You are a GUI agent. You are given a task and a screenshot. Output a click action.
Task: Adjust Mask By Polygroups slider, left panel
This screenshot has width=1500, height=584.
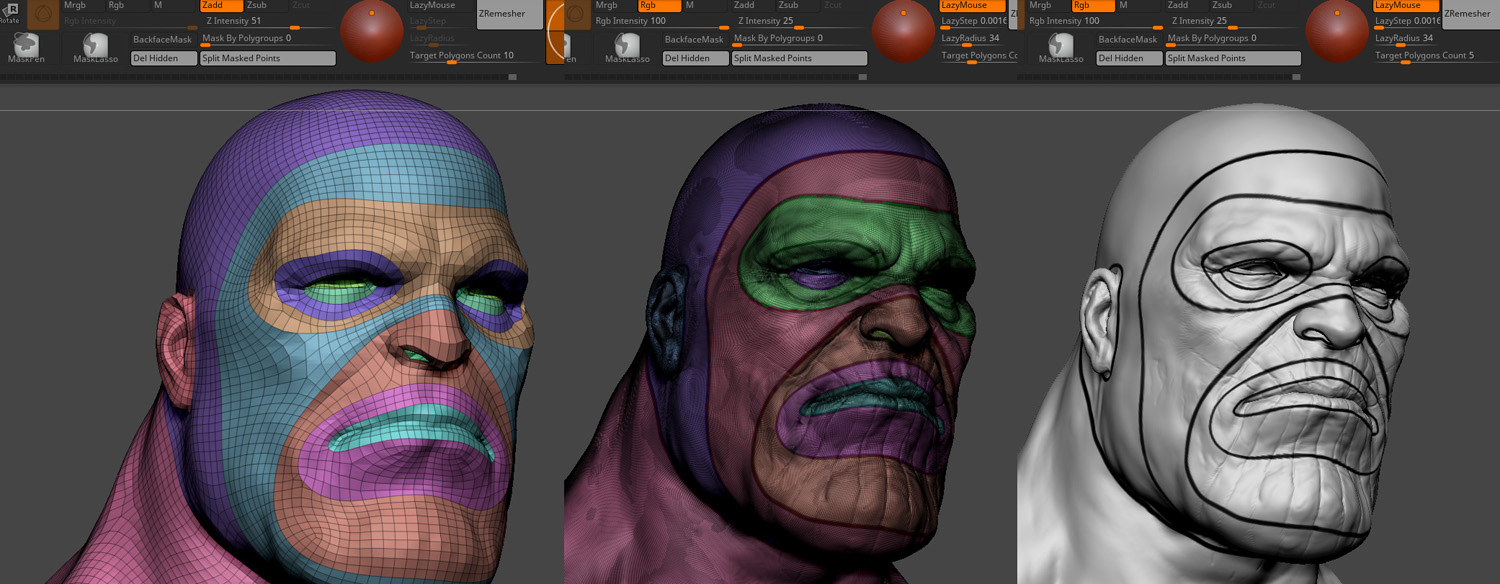[x=268, y=39]
